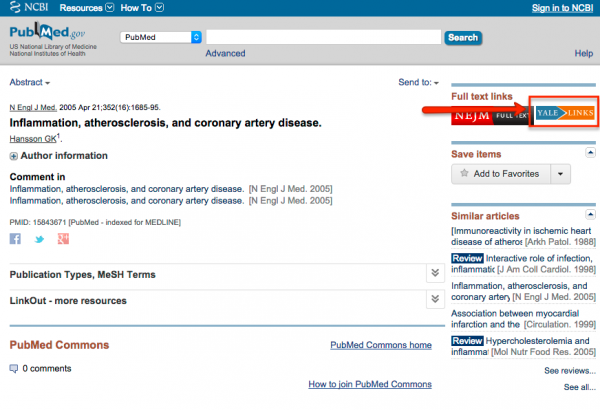The width and height of the screenshot is (600, 410).
Task: Collapse the Similar articles panel
Action: [590, 214]
